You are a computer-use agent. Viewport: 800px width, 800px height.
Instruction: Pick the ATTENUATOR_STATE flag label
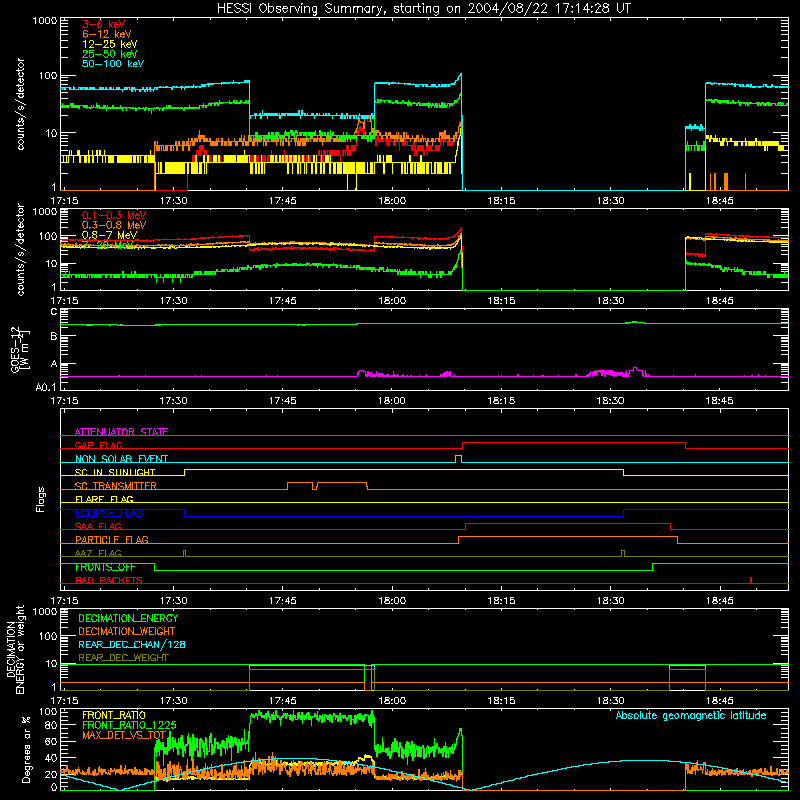[121, 432]
